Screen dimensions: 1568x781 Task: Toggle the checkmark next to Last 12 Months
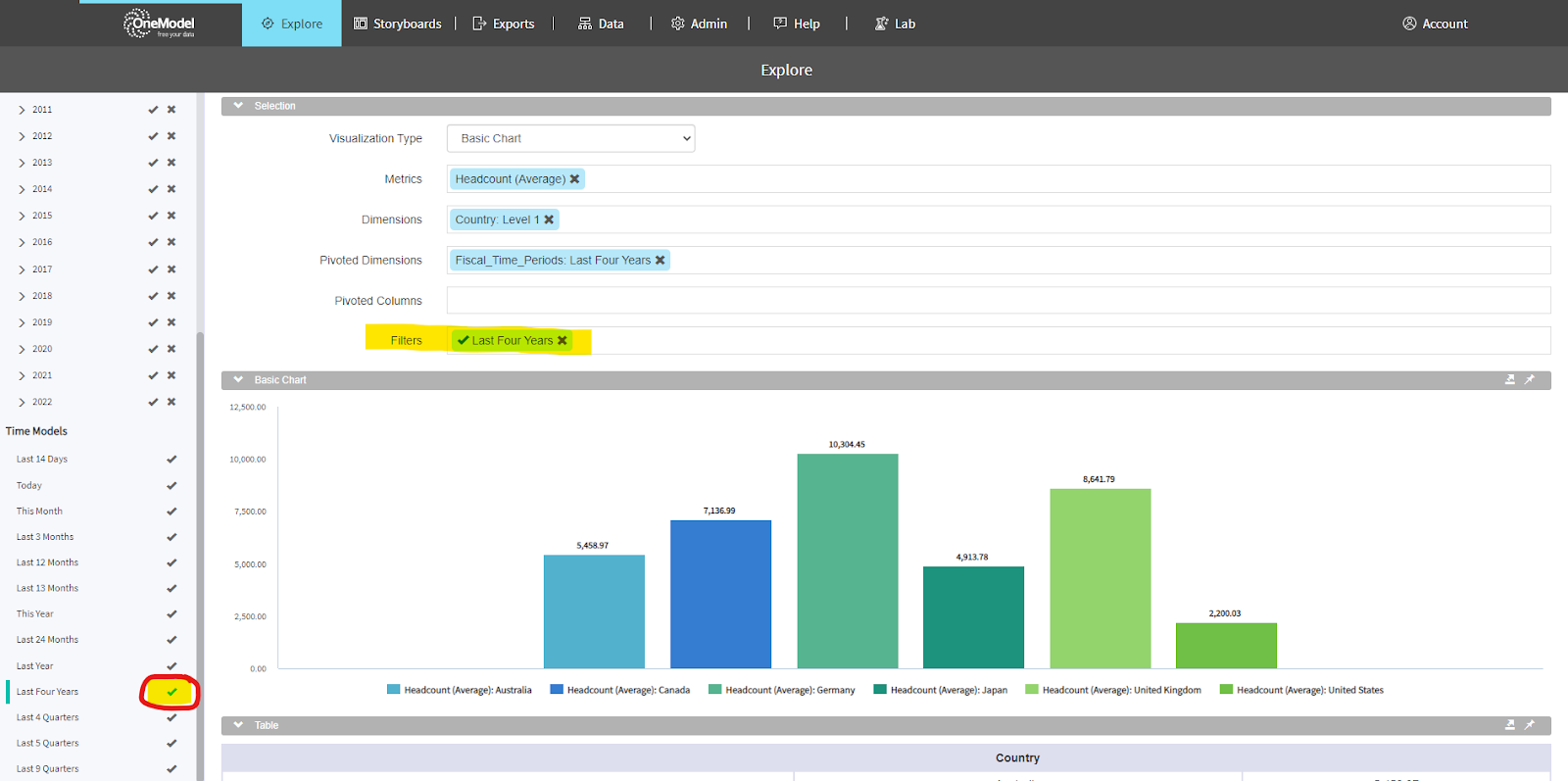[171, 562]
